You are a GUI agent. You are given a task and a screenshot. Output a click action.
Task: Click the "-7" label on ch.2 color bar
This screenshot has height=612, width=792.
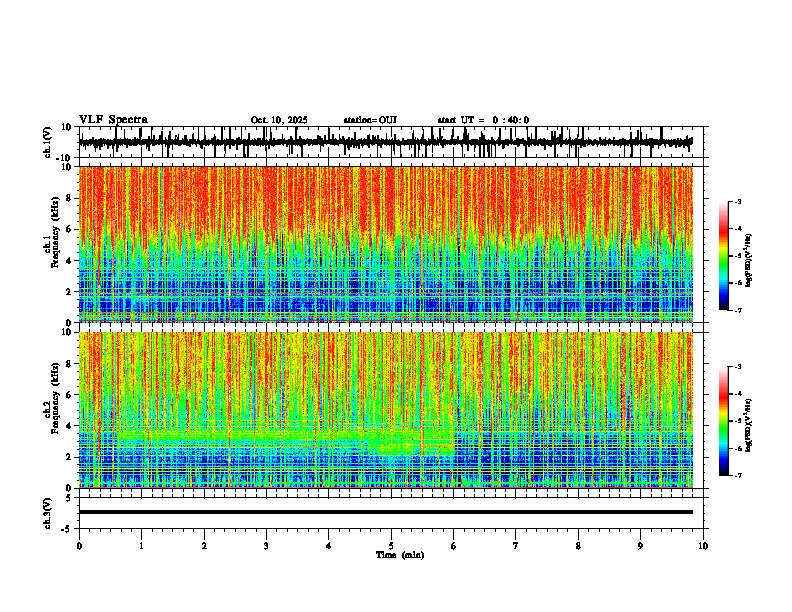pyautogui.click(x=738, y=476)
